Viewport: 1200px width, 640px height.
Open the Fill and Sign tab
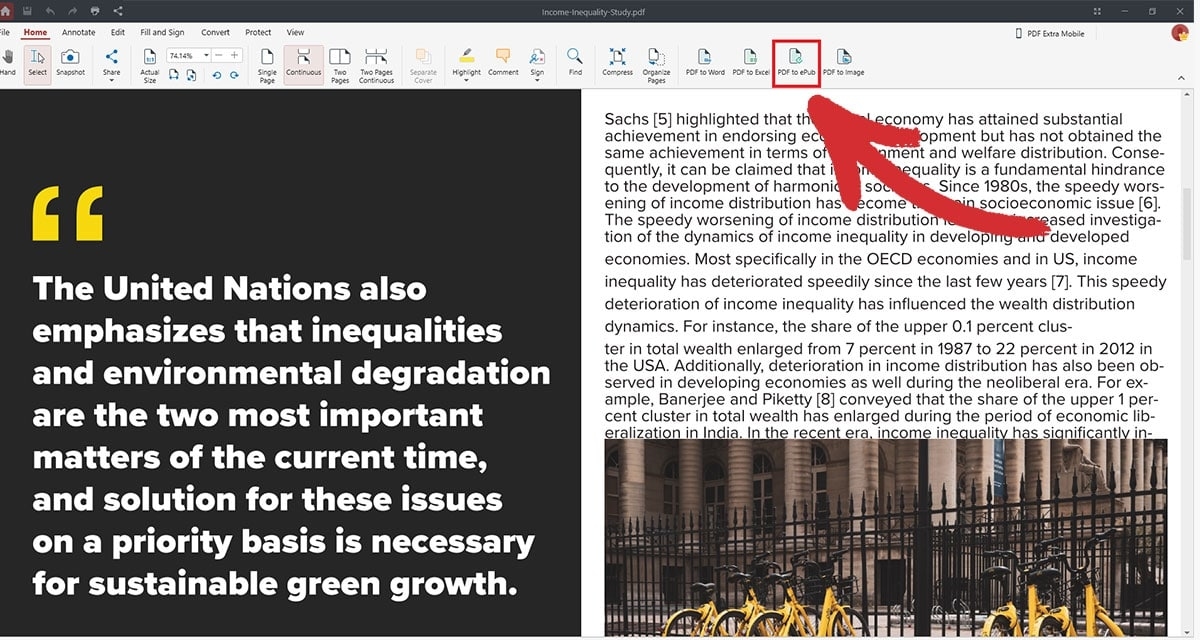pos(162,32)
